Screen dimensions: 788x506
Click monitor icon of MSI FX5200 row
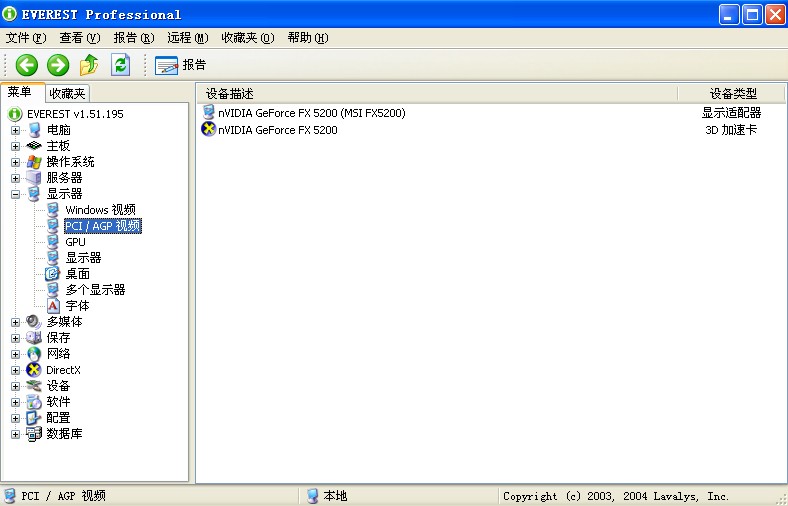tap(208, 112)
